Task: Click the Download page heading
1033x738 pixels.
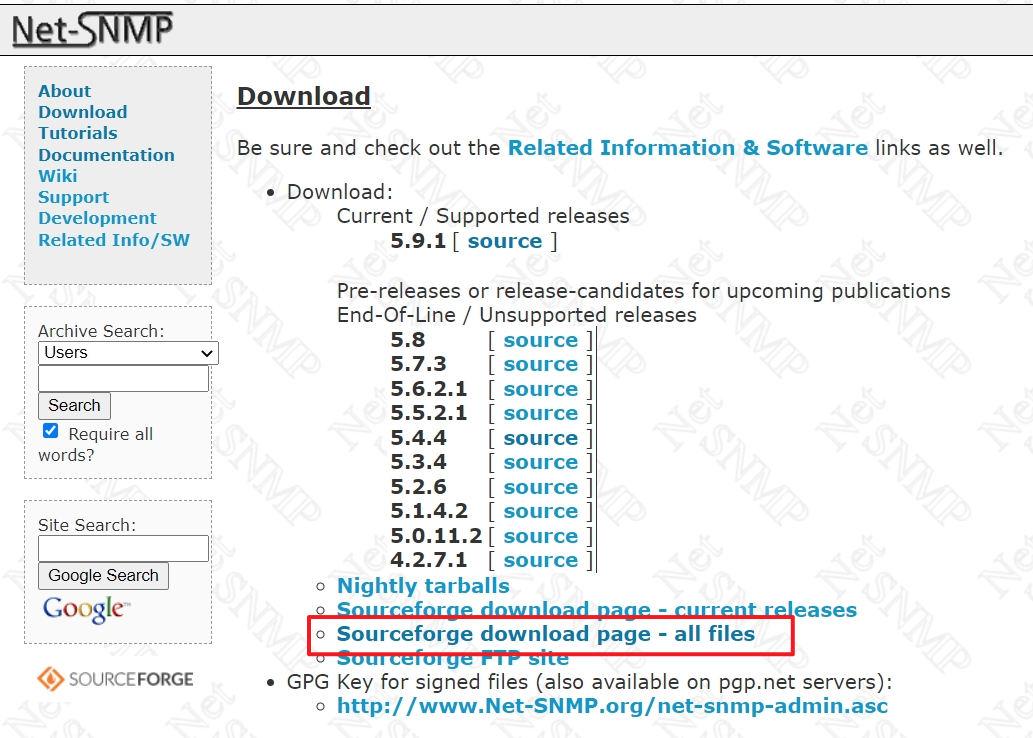Action: (304, 96)
